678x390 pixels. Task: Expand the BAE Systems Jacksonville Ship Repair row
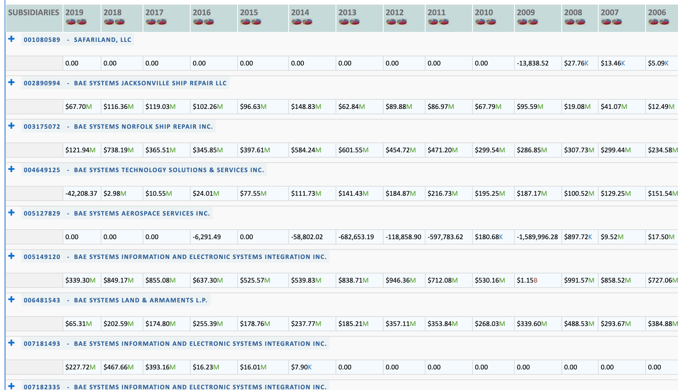pos(11,82)
